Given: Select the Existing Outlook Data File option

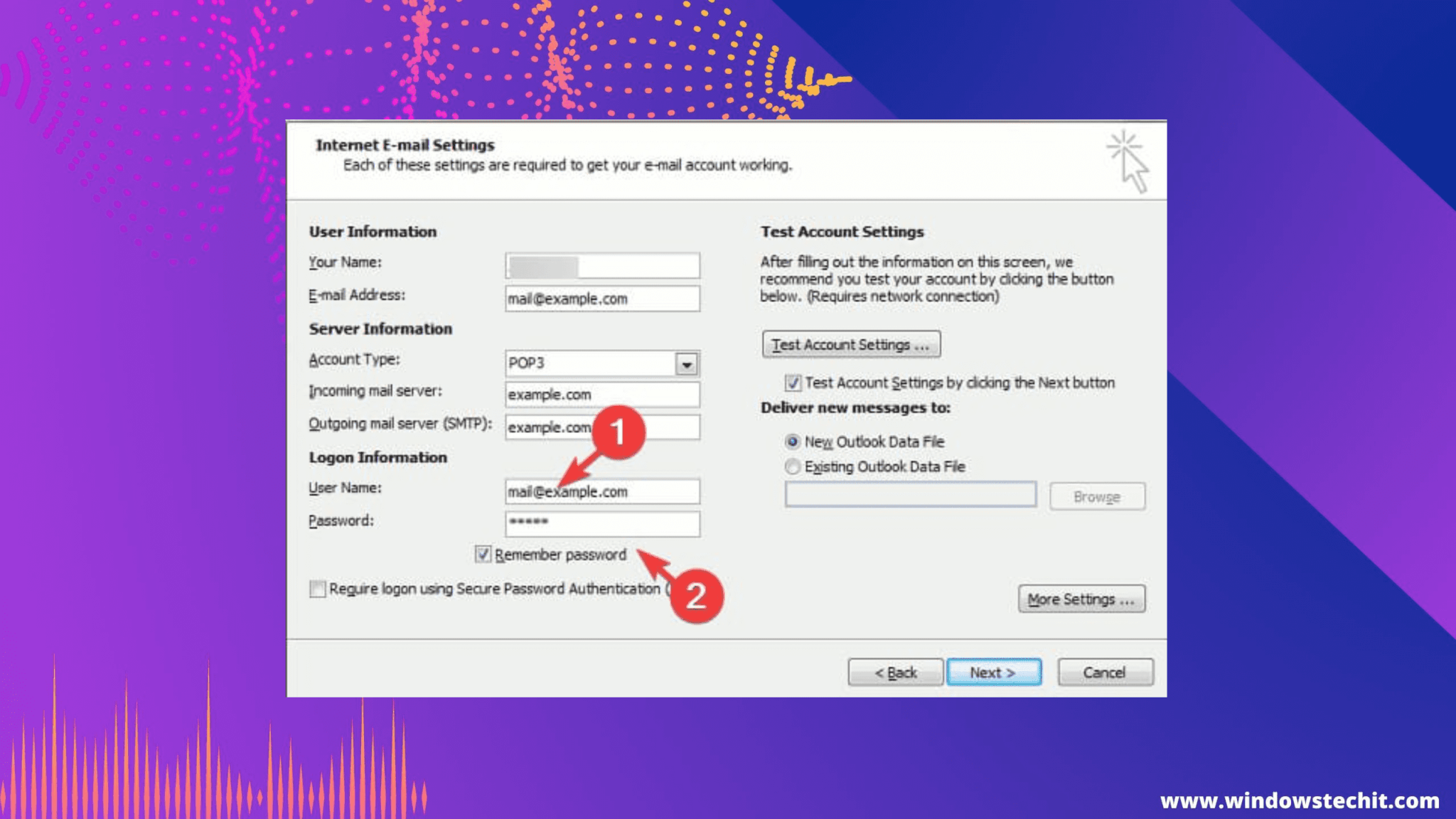Looking at the screenshot, I should [x=791, y=466].
